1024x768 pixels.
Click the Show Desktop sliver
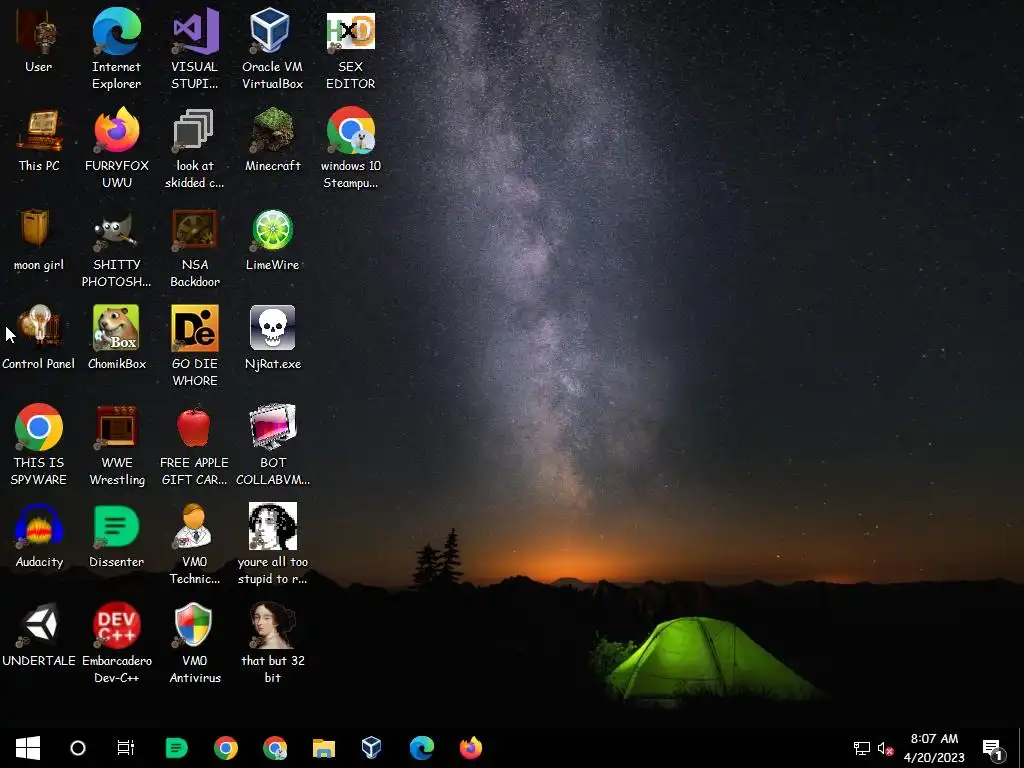[1021, 748]
